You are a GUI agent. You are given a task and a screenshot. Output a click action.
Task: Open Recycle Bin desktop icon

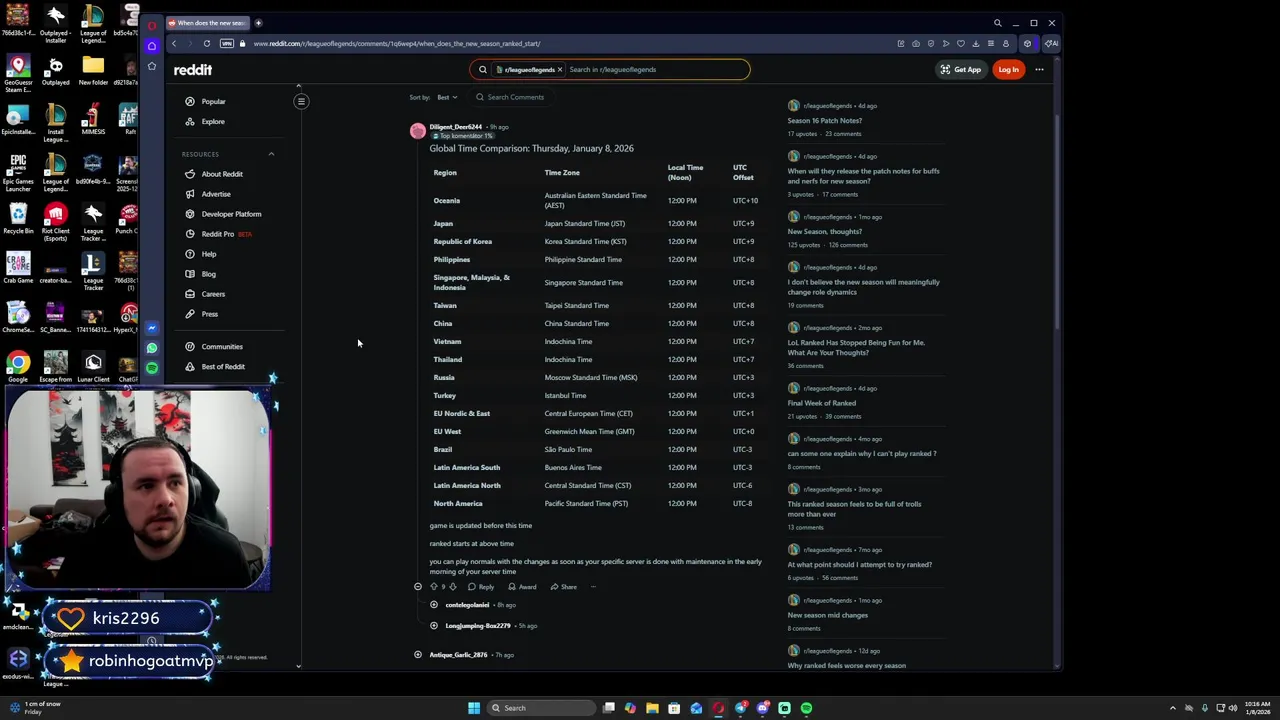[18, 218]
